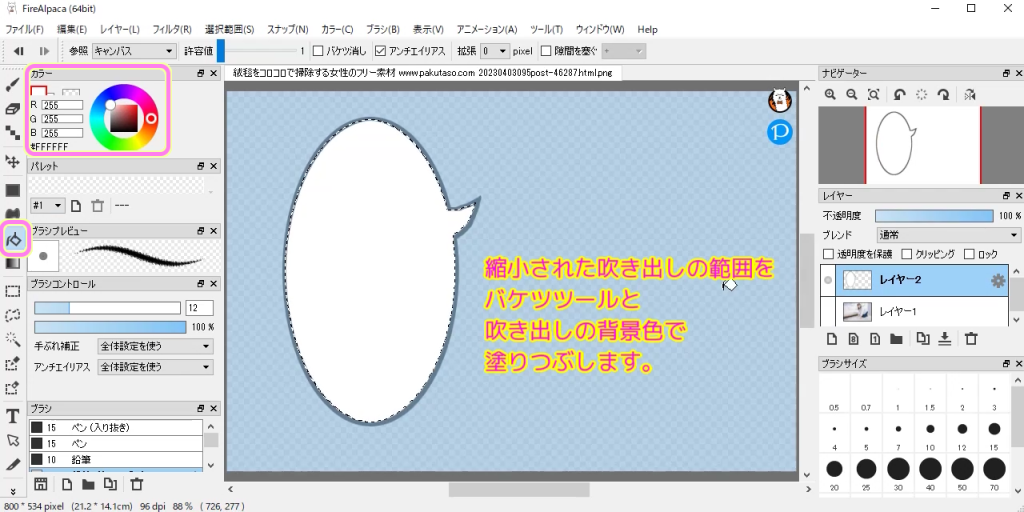Image resolution: width=1024 pixels, height=512 pixels.
Task: Select the Magic Wand tool
Action: click(12, 338)
